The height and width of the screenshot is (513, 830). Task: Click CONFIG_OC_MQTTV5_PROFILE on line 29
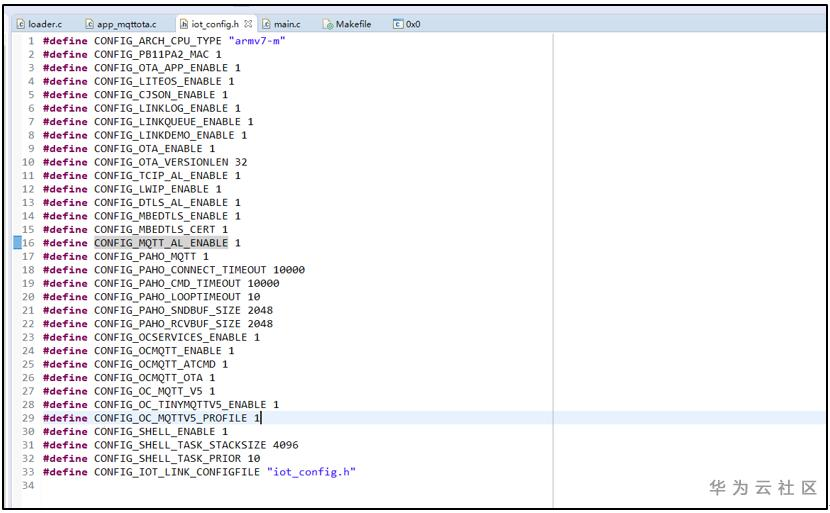click(170, 418)
